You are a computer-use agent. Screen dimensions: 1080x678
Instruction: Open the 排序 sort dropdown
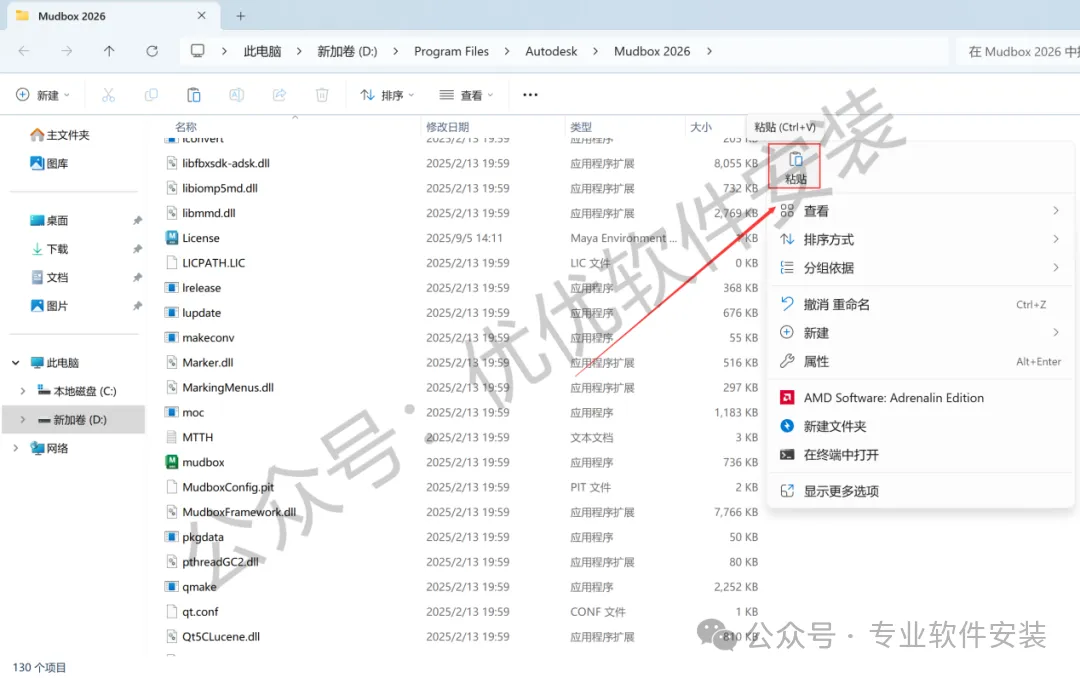387,95
